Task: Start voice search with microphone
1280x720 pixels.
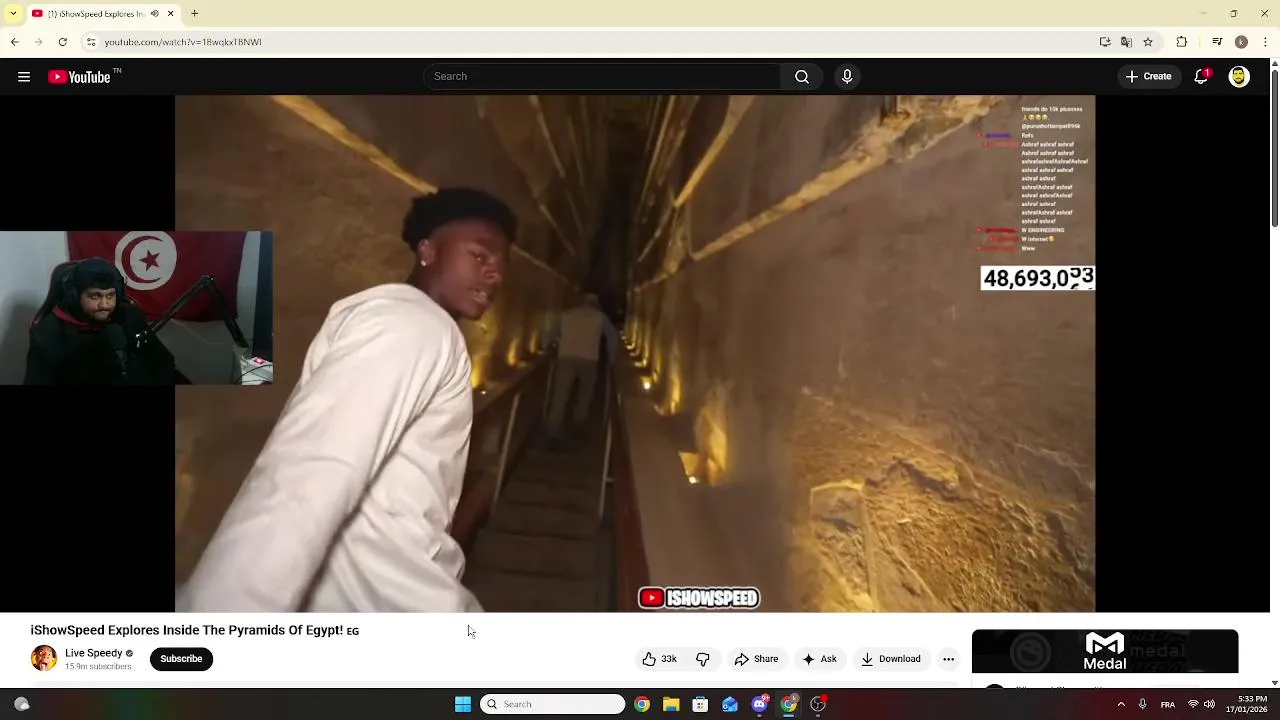Action: (x=847, y=77)
